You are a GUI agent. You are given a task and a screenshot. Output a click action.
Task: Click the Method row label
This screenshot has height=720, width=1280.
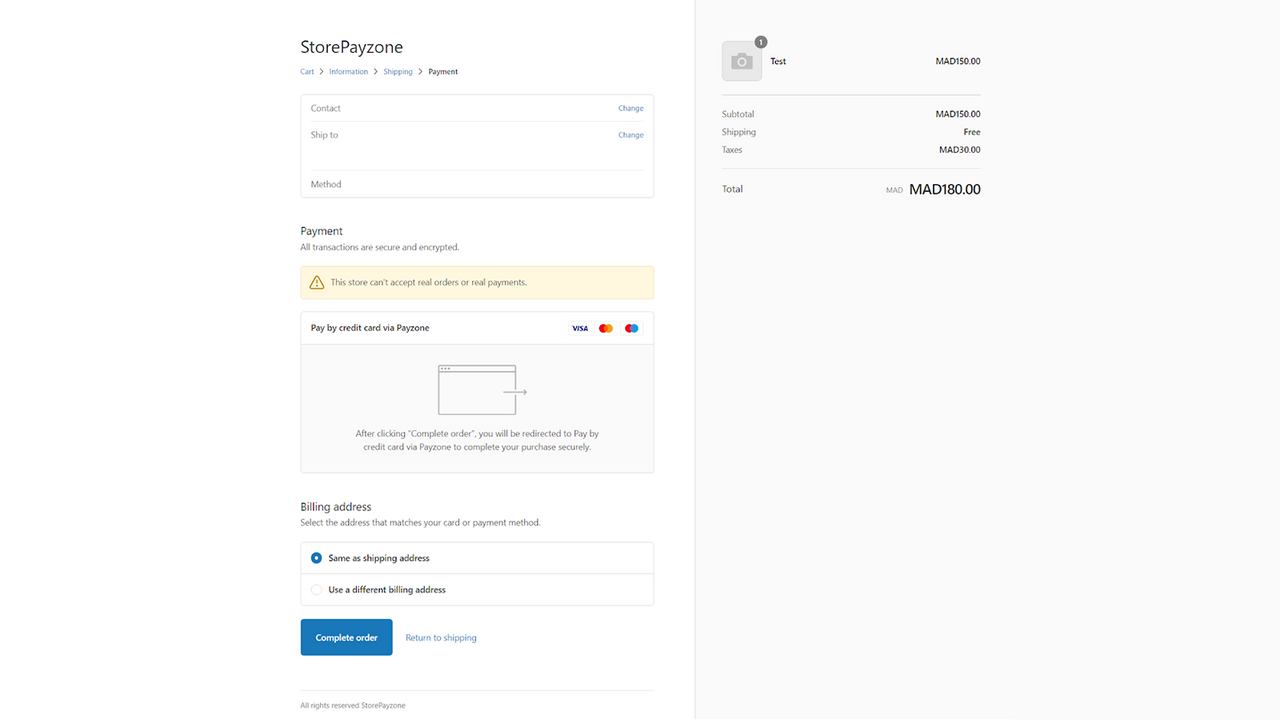326,184
